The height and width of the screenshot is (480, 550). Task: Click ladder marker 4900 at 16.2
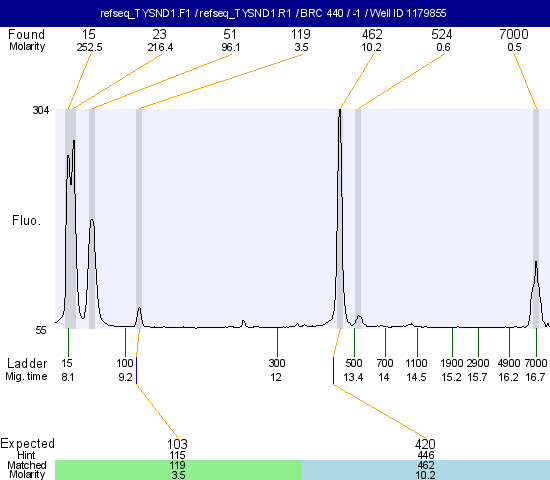pyautogui.click(x=509, y=370)
